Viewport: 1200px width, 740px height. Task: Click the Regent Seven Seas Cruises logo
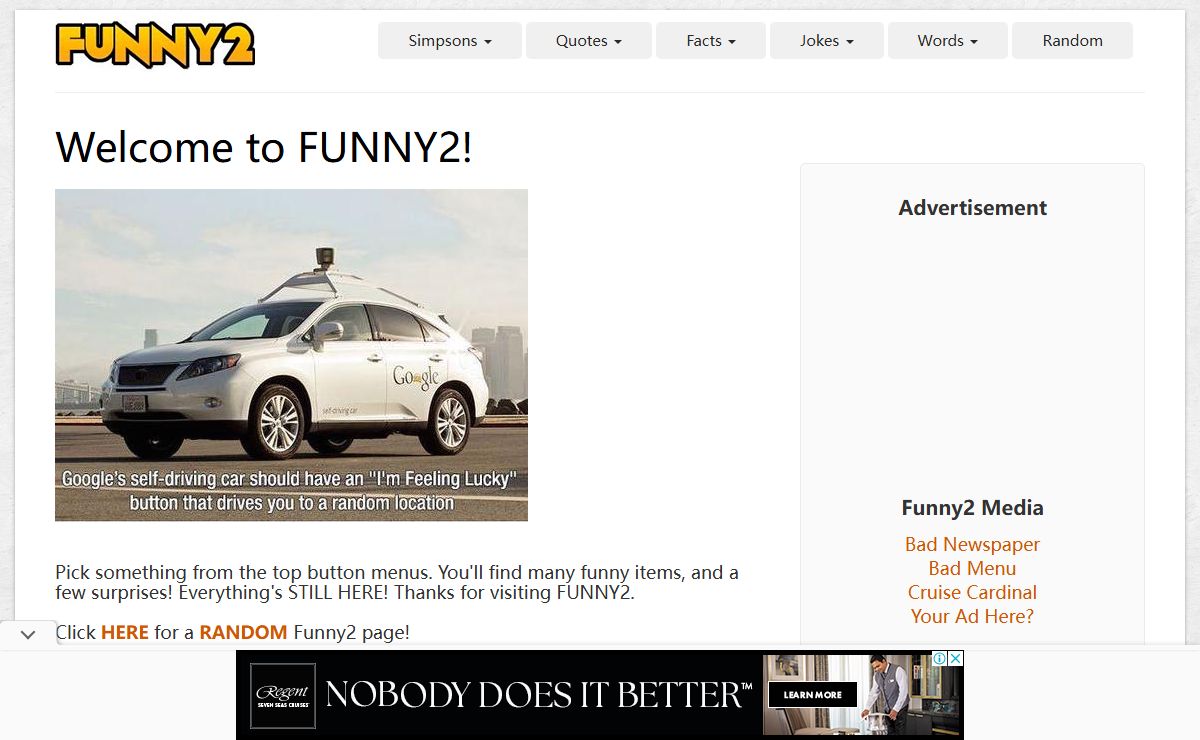282,695
